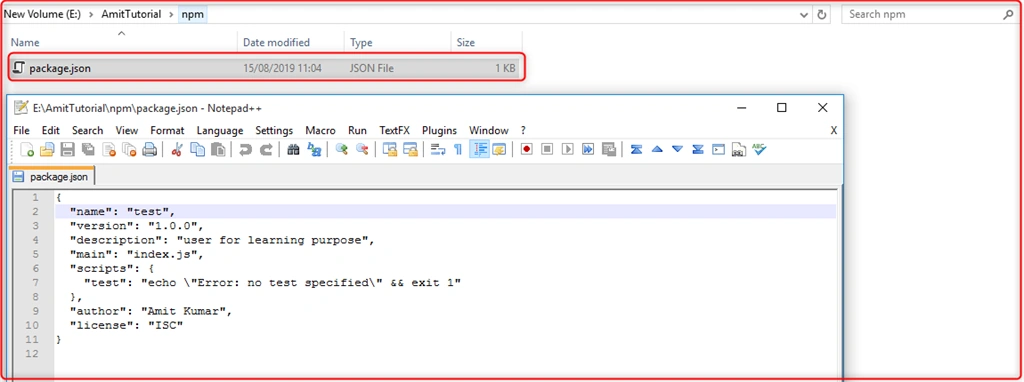Run macro multiple times fast-forward icon

pos(588,150)
